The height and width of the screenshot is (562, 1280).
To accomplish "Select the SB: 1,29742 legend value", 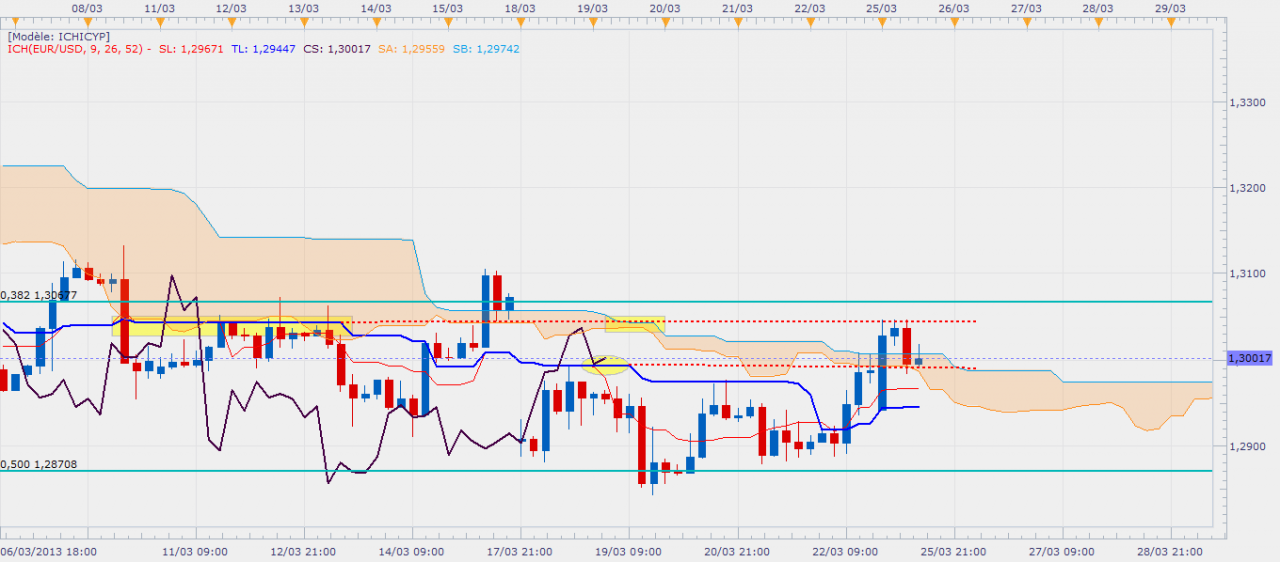I will tap(486, 48).
